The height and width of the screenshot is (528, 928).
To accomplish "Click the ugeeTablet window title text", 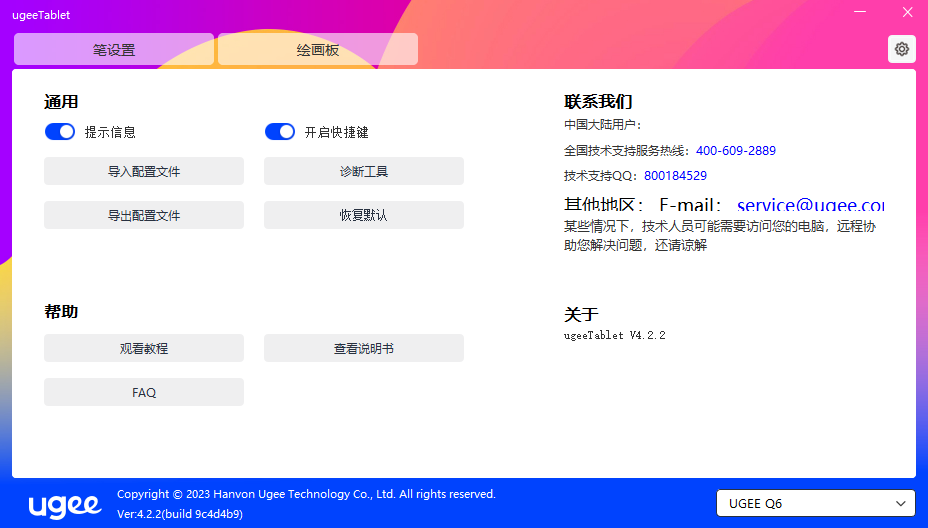I will tap(41, 15).
